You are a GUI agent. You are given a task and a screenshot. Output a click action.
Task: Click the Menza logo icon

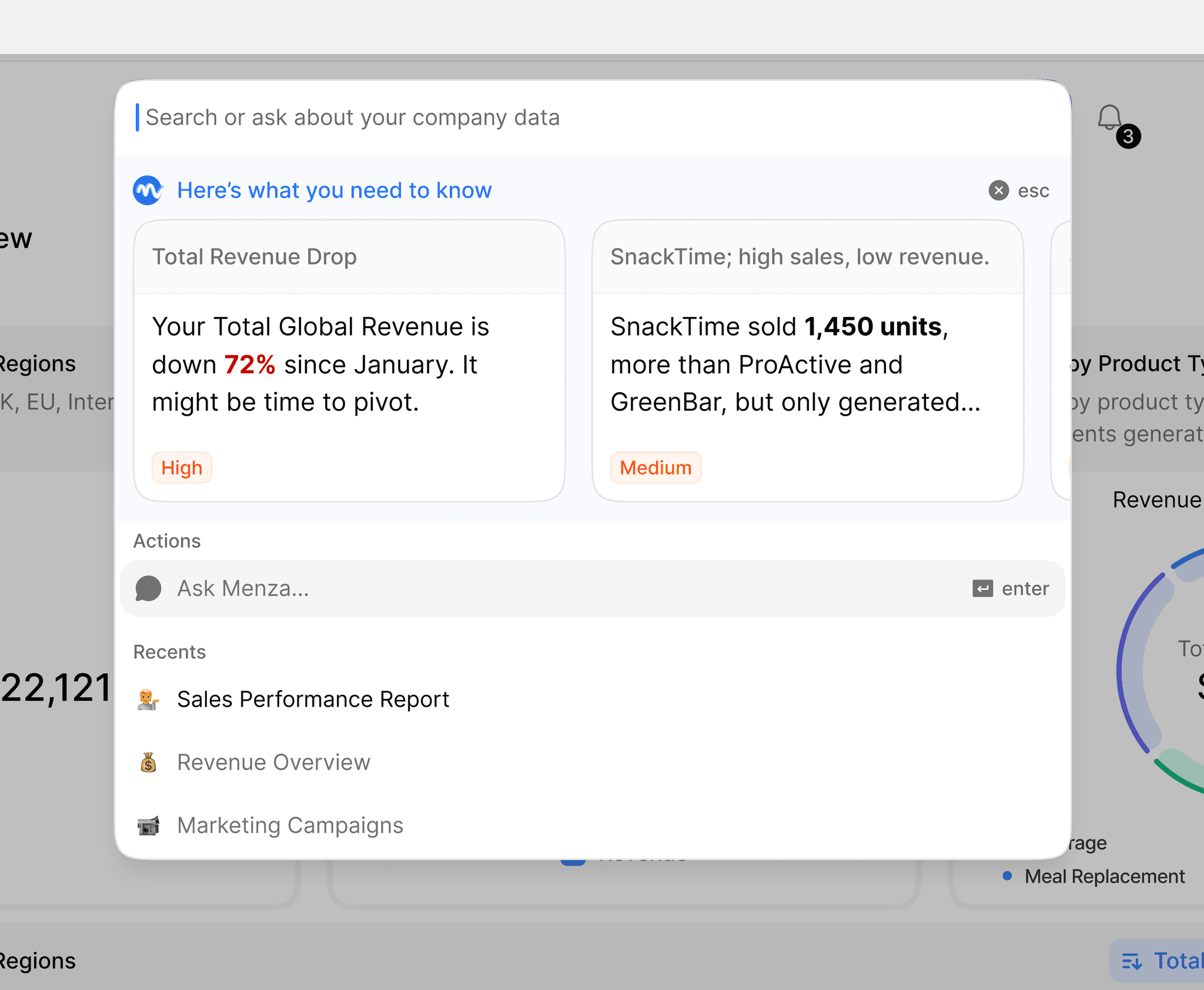[148, 190]
